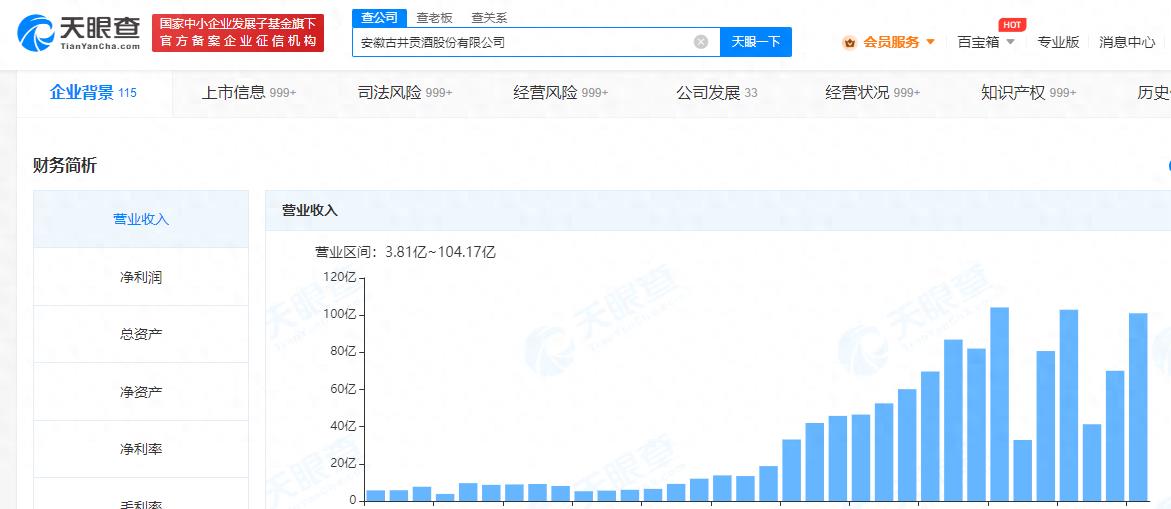Click the red official credit agency banner
This screenshot has width=1171, height=509.
238,33
